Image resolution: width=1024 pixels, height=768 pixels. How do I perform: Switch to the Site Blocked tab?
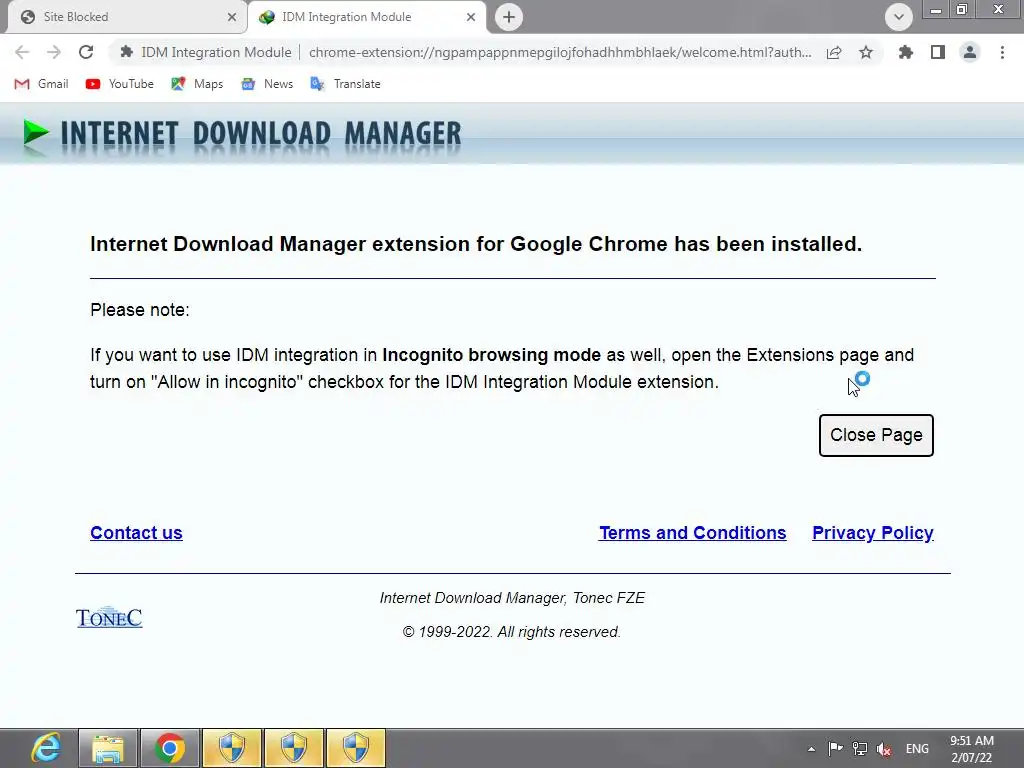(127, 17)
